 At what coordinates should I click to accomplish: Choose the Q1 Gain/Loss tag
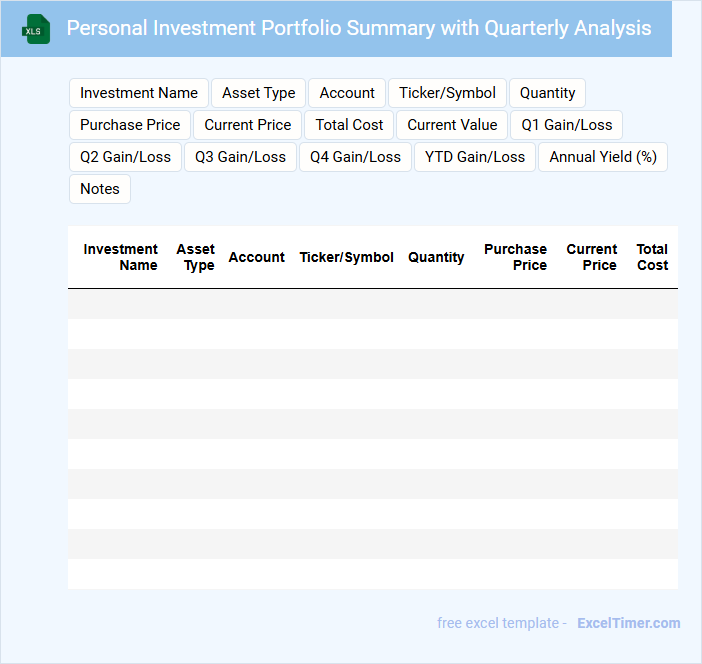567,125
